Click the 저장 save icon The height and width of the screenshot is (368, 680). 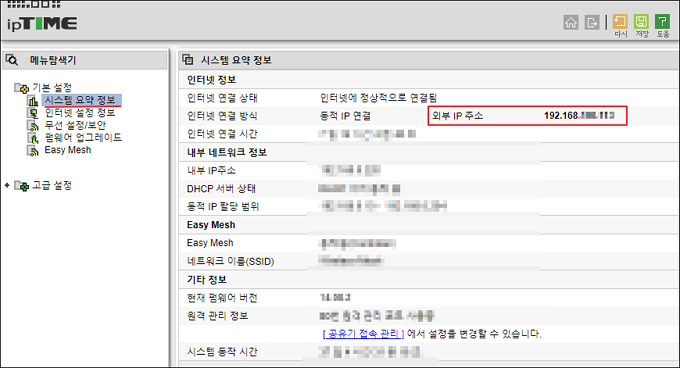[641, 22]
